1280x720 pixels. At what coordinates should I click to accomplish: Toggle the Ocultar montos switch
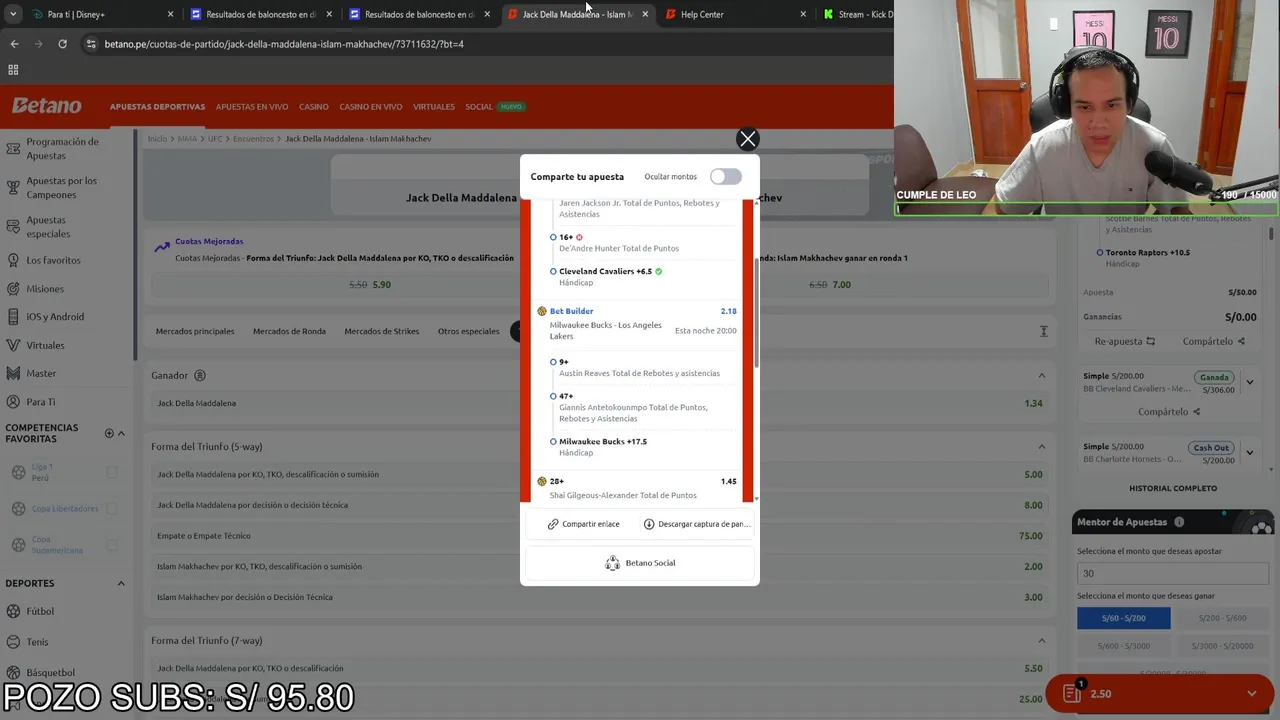726,177
